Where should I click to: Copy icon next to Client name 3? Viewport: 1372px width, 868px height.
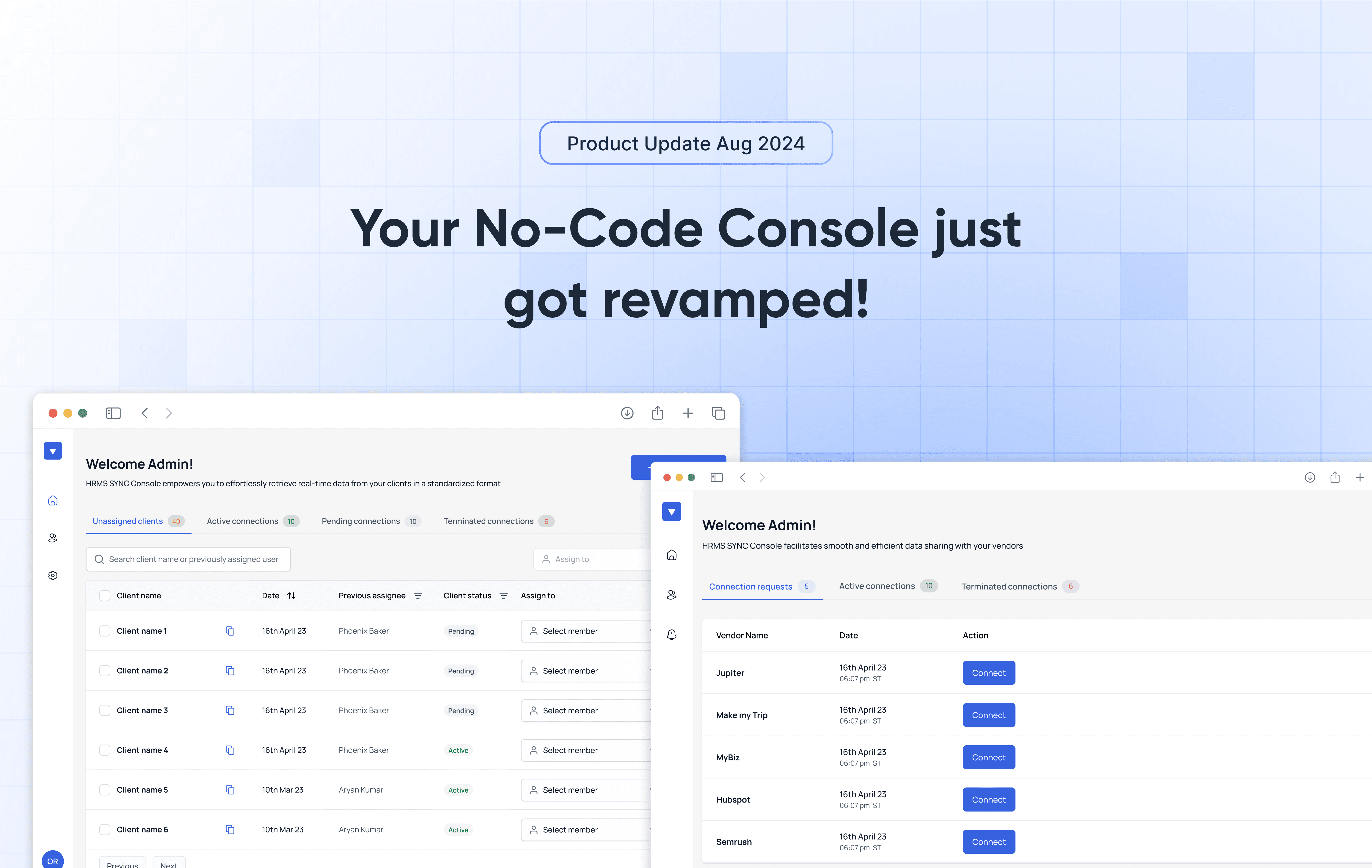[230, 710]
